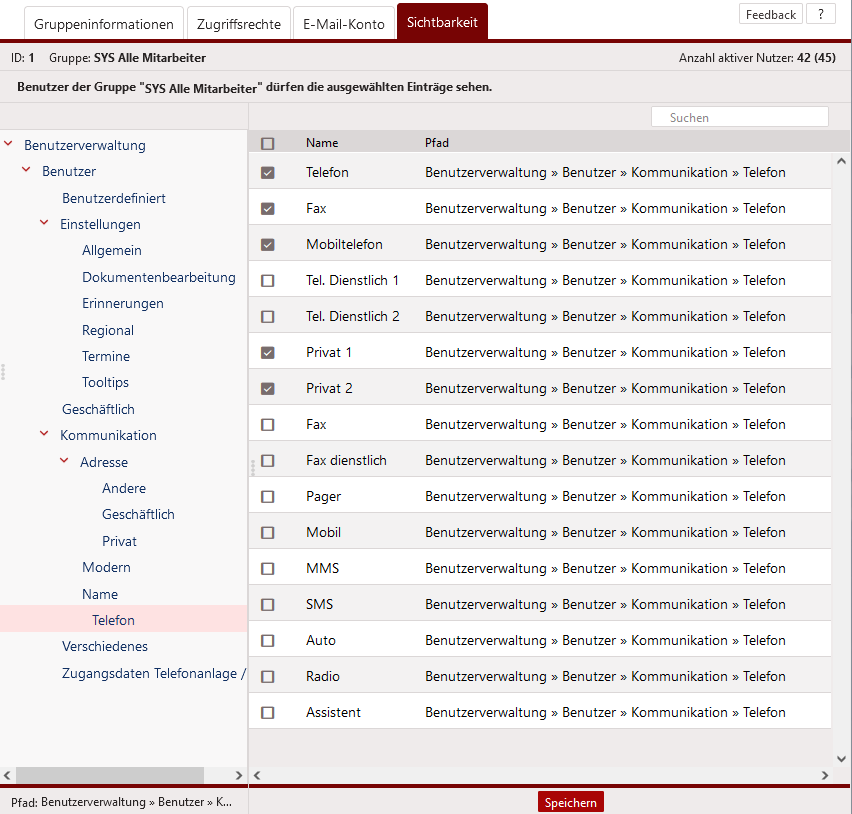
Task: Select Dokumentenbearbeitung in the tree
Action: click(x=159, y=277)
